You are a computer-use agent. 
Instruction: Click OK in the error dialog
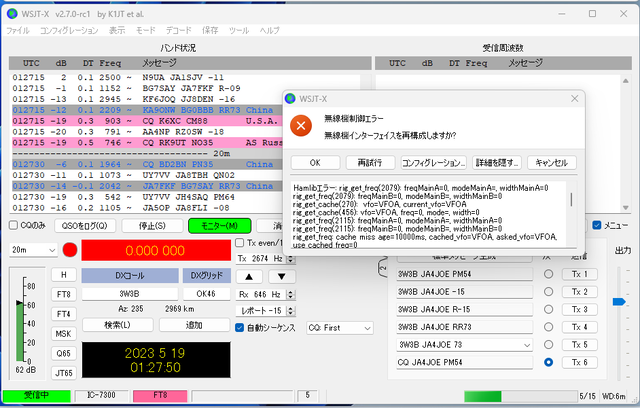tap(315, 163)
